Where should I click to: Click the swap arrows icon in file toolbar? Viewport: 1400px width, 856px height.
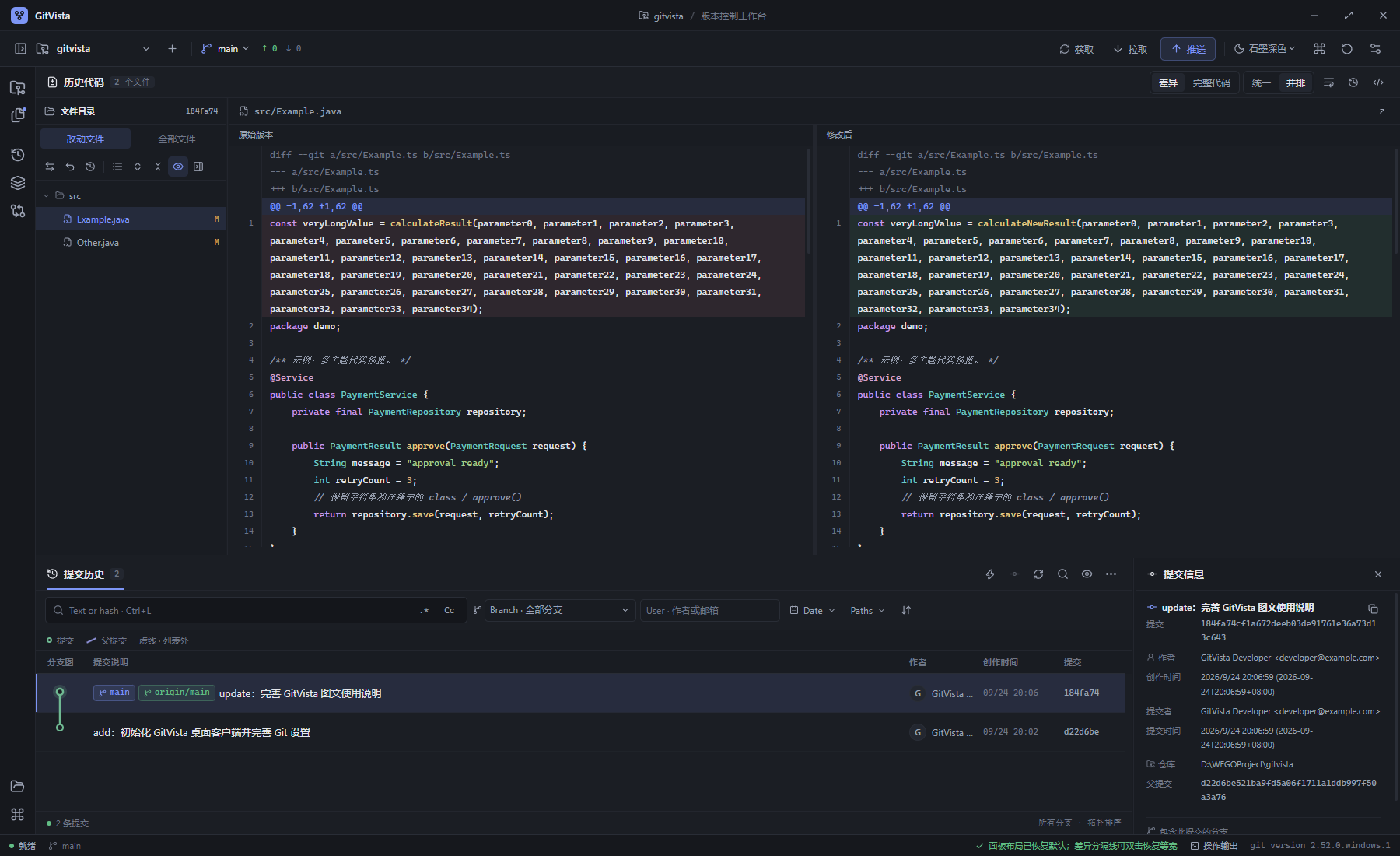[50, 167]
